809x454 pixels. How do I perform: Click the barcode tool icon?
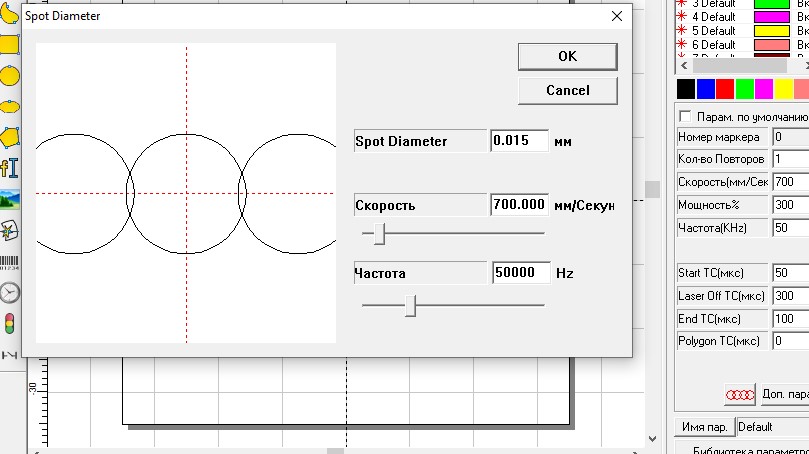pyautogui.click(x=9, y=262)
